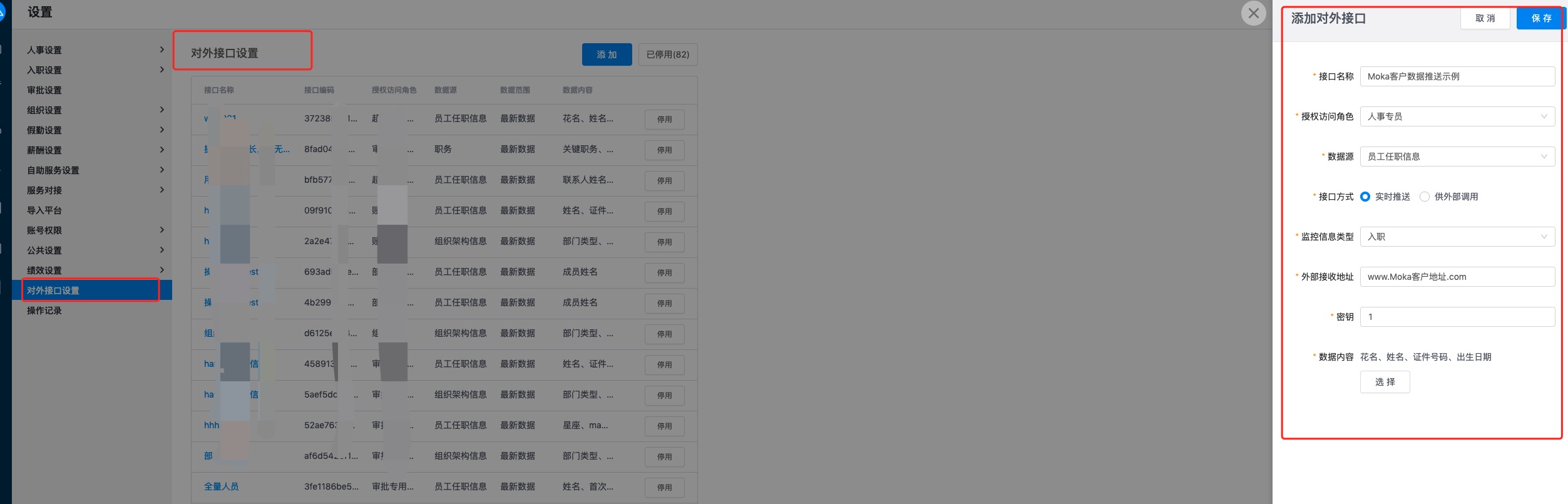1568x504 pixels.
Task: Disable the interface with code 8fad04
Action: click(x=664, y=150)
